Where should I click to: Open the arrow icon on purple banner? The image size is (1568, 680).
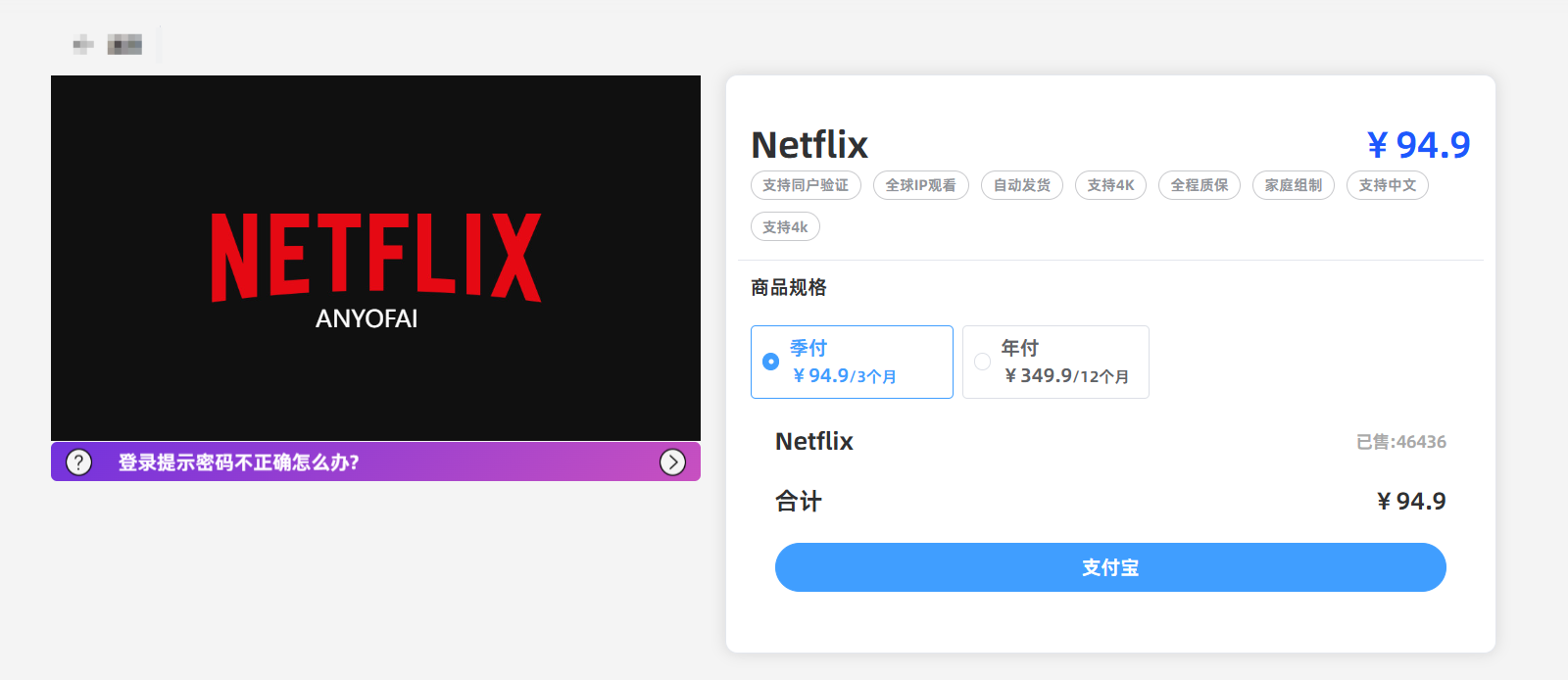tap(672, 462)
